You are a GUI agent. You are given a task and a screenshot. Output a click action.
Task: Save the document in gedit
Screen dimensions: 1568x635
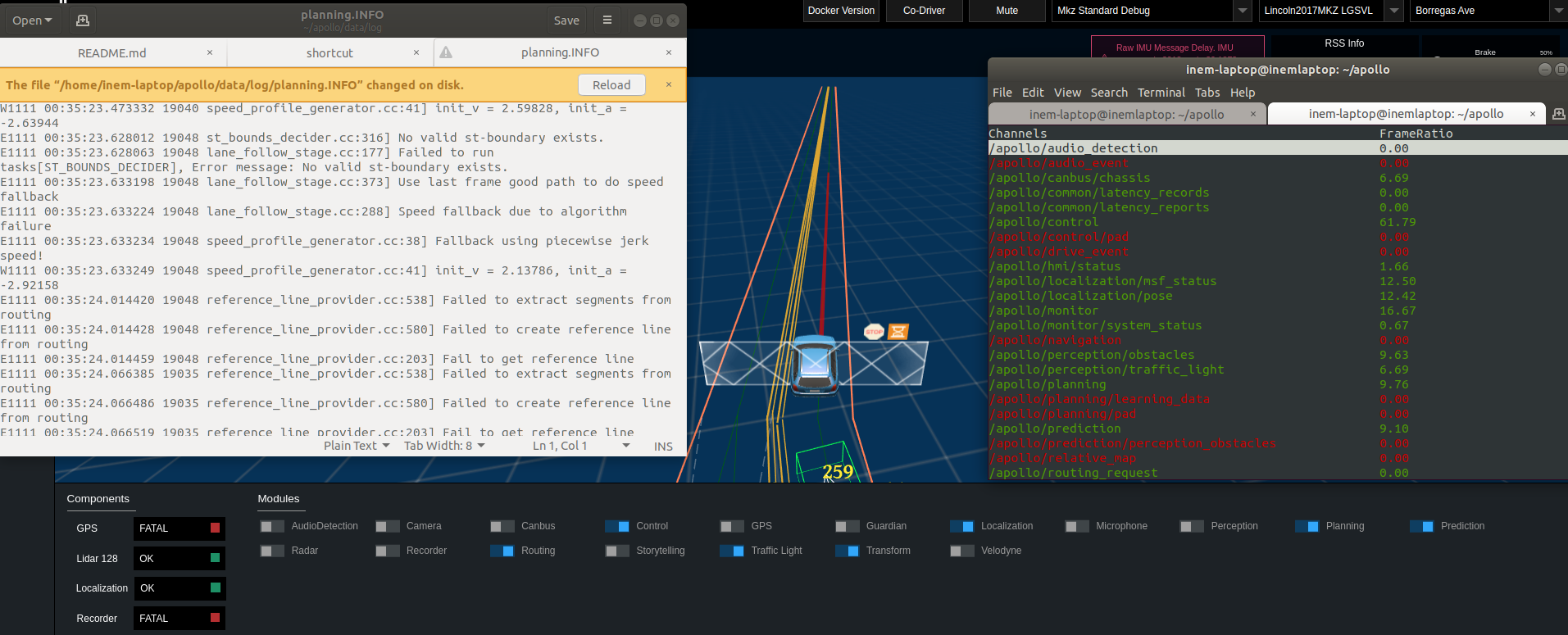[566, 20]
